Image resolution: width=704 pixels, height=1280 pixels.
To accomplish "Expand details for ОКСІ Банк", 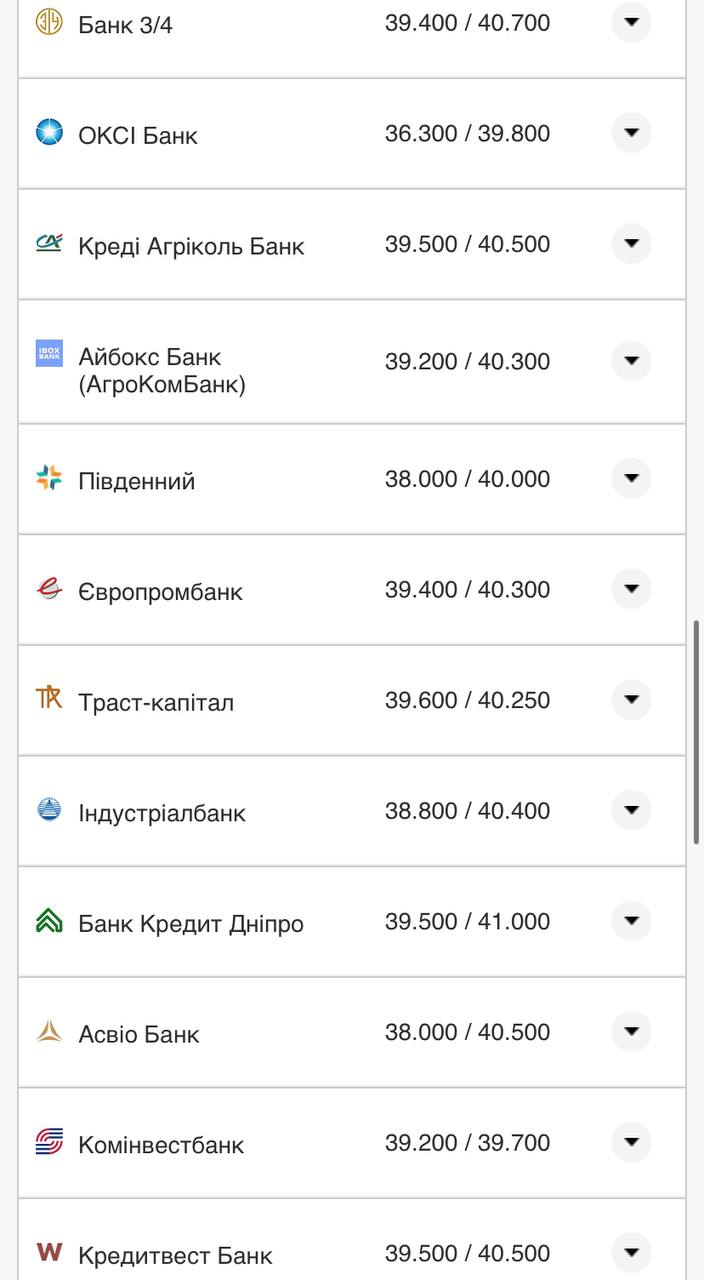I will tap(631, 132).
